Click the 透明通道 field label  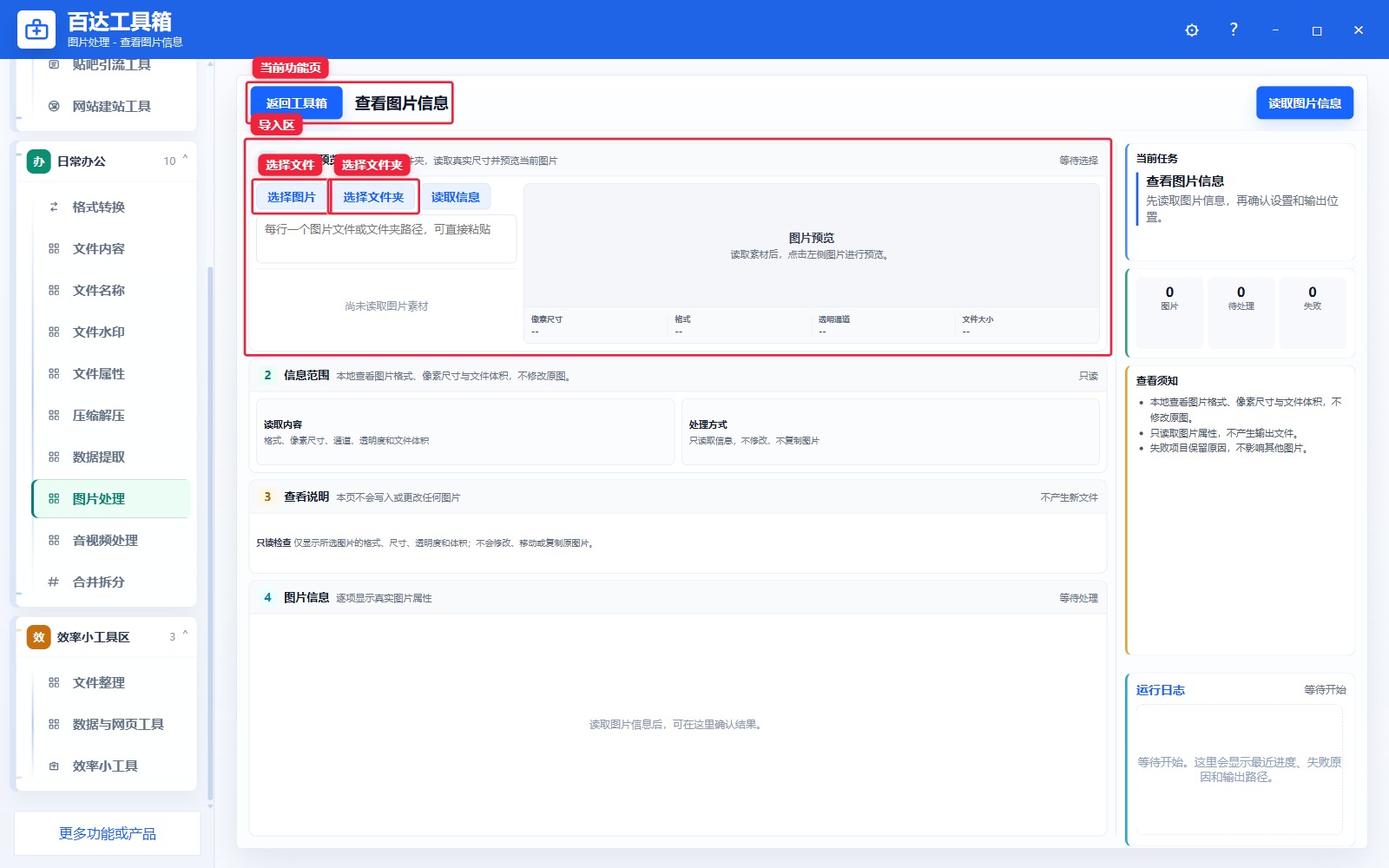coord(834,319)
